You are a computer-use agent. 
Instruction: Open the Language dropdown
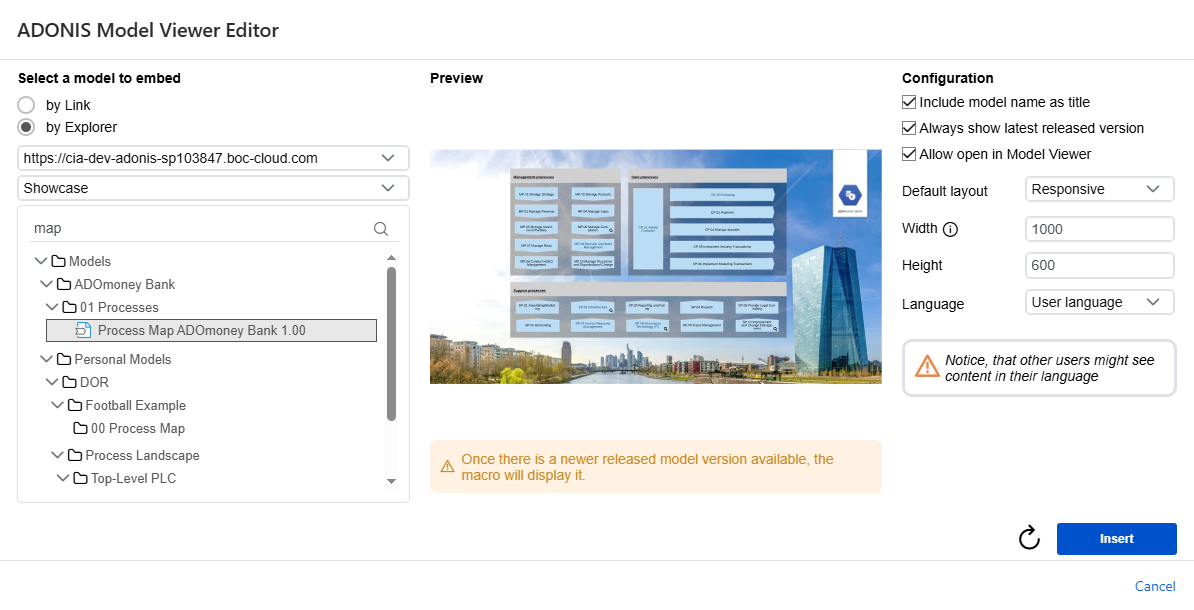[1099, 302]
